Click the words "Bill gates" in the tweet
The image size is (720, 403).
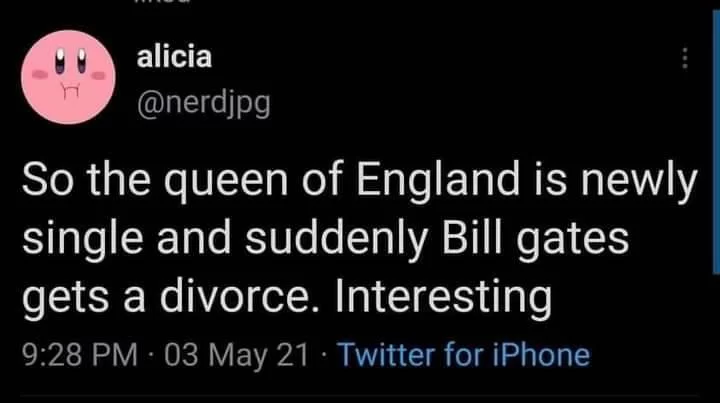click(x=535, y=238)
